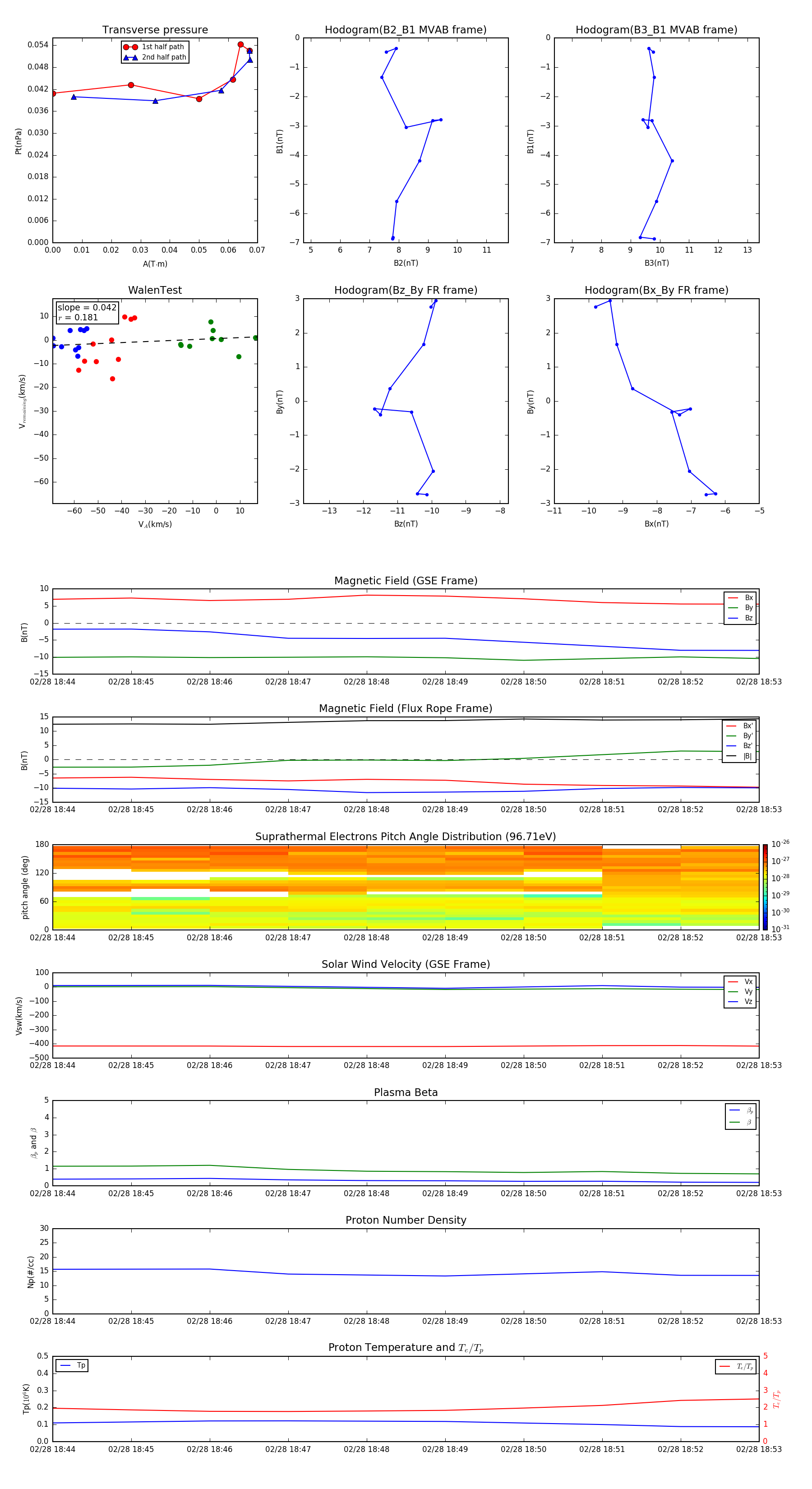Click the Suprathermal Electrons Pitch Angle Distribution title
Image resolution: width=812 pixels, height=1489 pixels.
[406, 837]
